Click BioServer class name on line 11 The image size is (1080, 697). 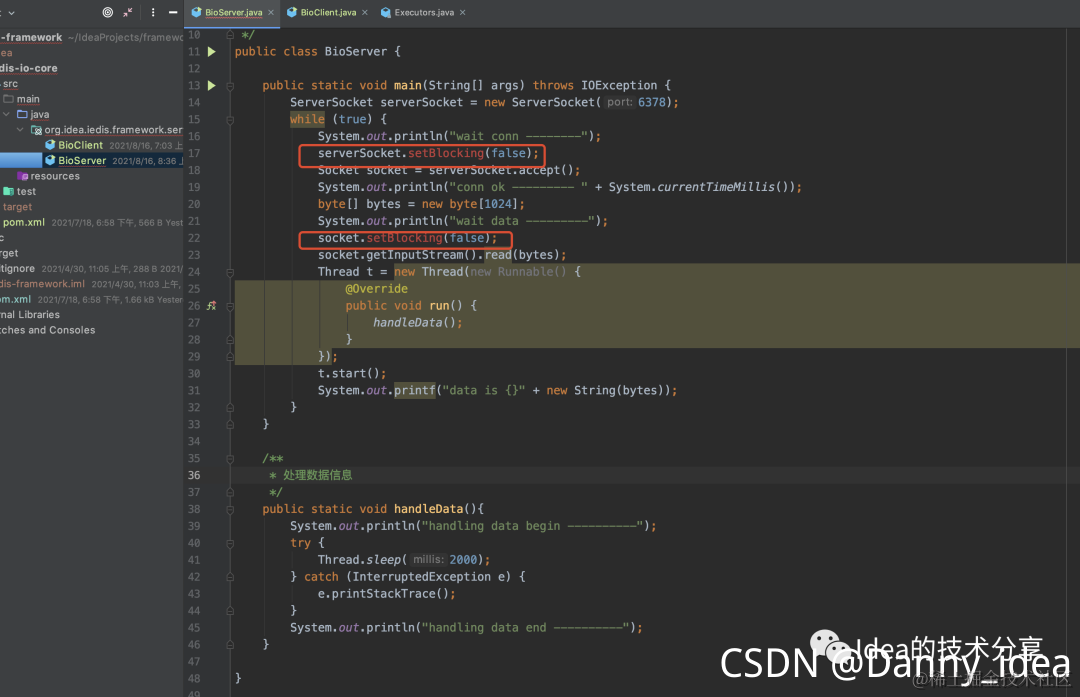[x=355, y=52]
